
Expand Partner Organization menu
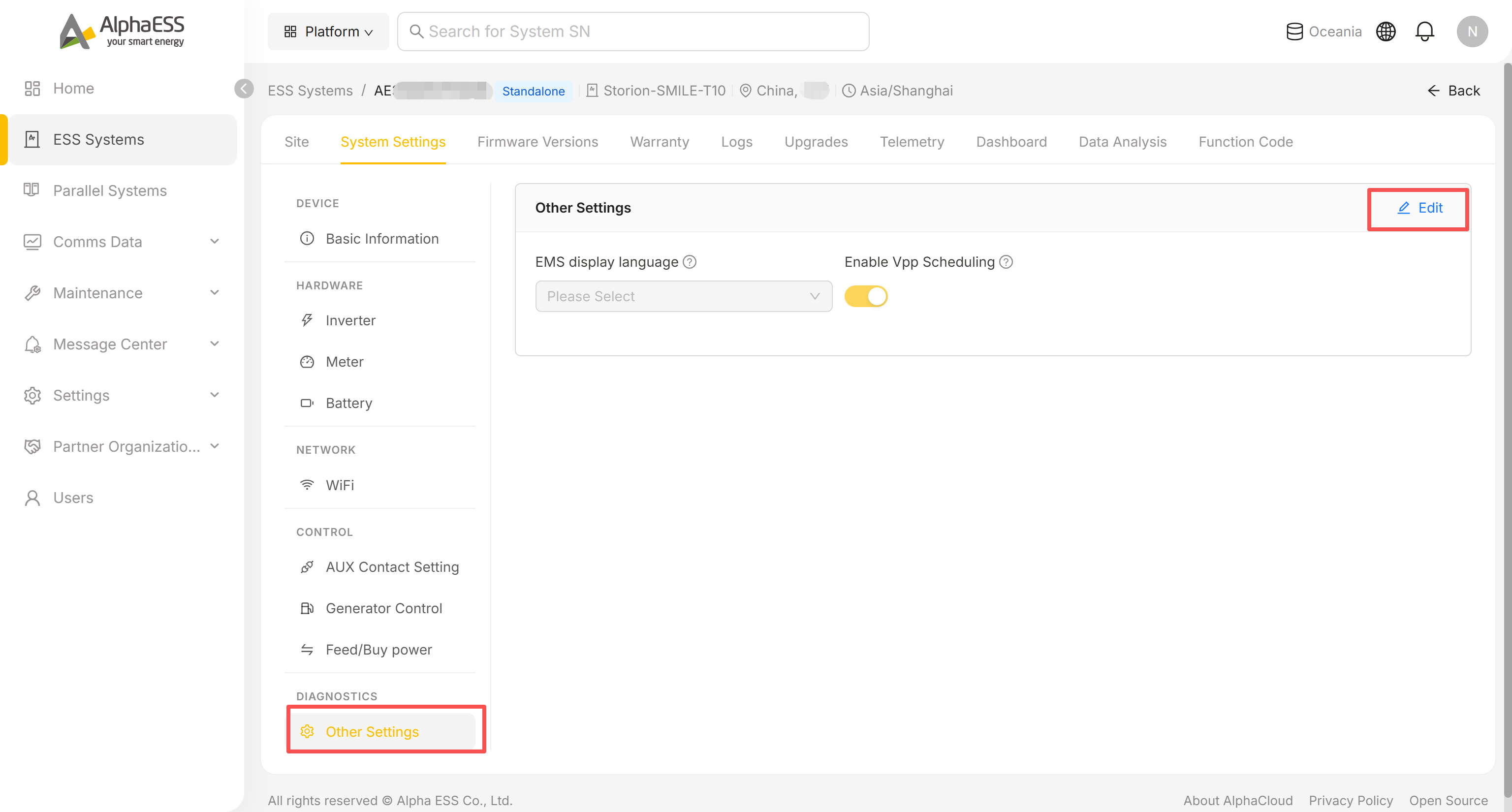(x=123, y=446)
